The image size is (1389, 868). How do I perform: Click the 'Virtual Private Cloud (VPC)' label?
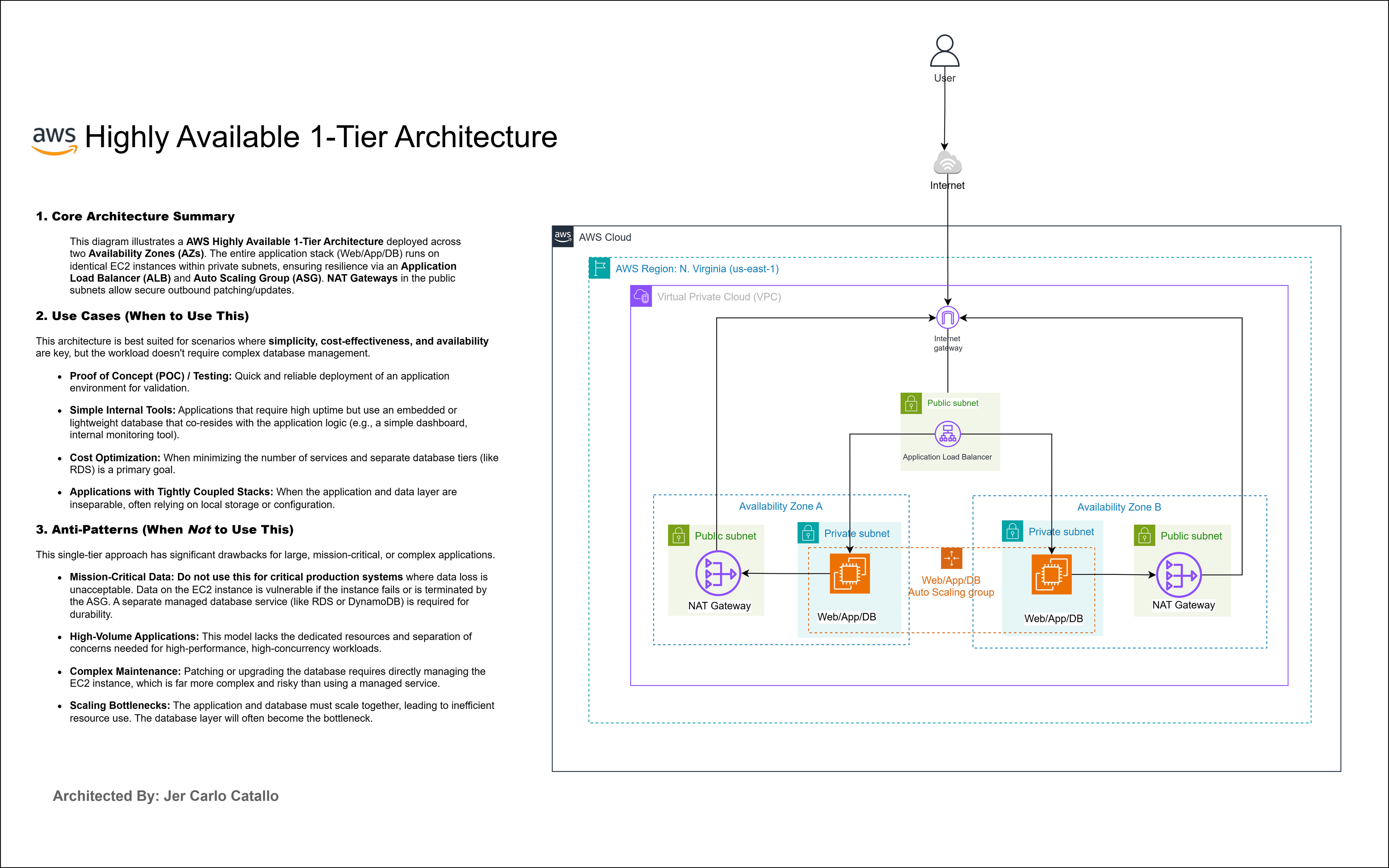pos(719,297)
